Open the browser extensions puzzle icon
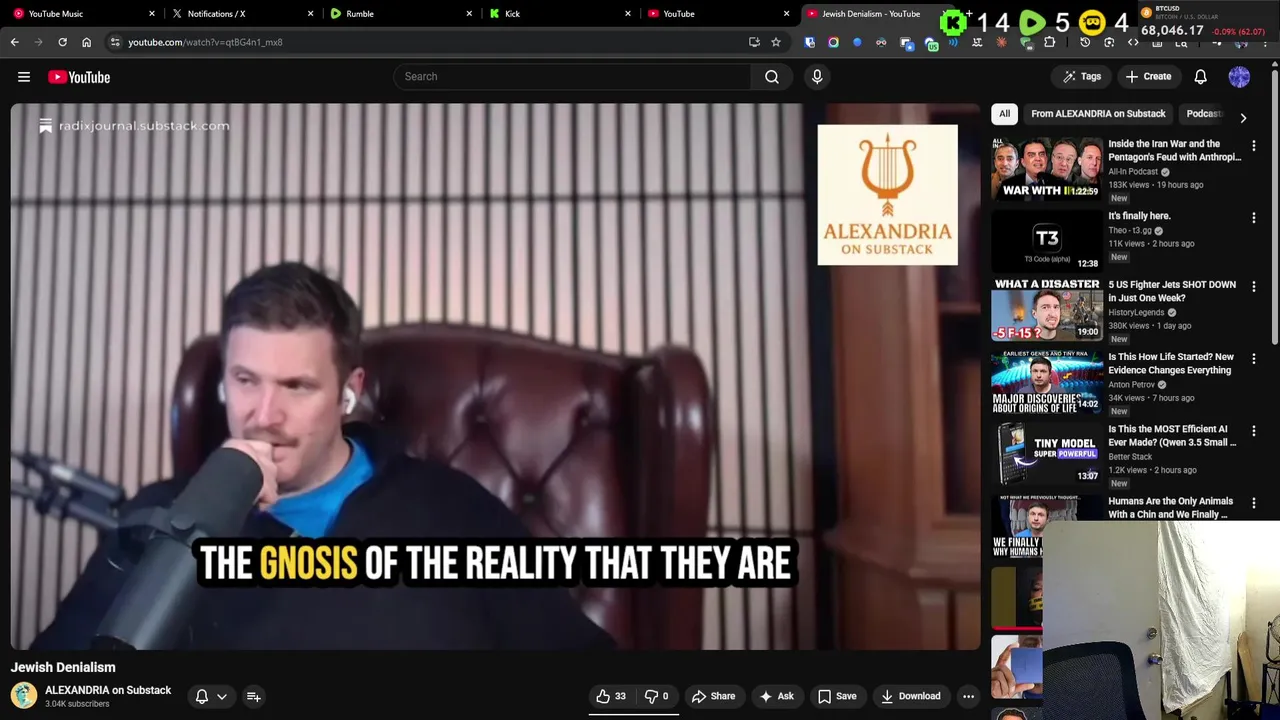The width and height of the screenshot is (1280, 720). point(1049,42)
